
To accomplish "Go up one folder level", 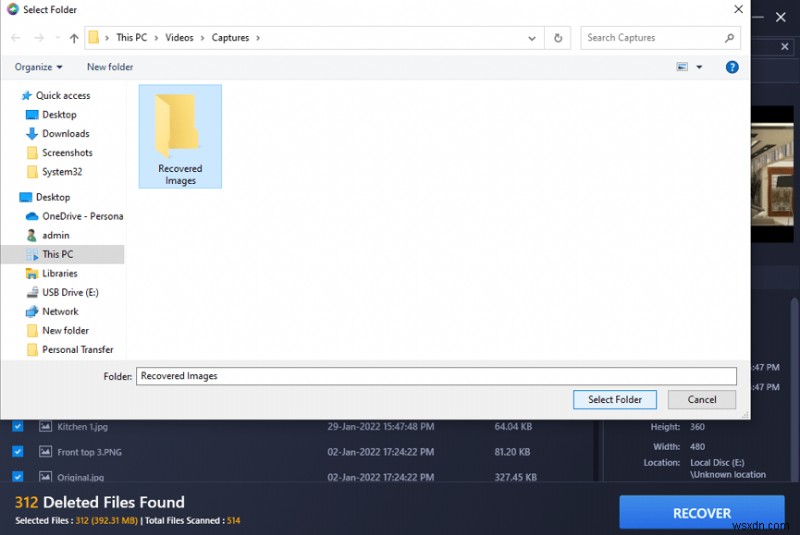I will click(74, 38).
